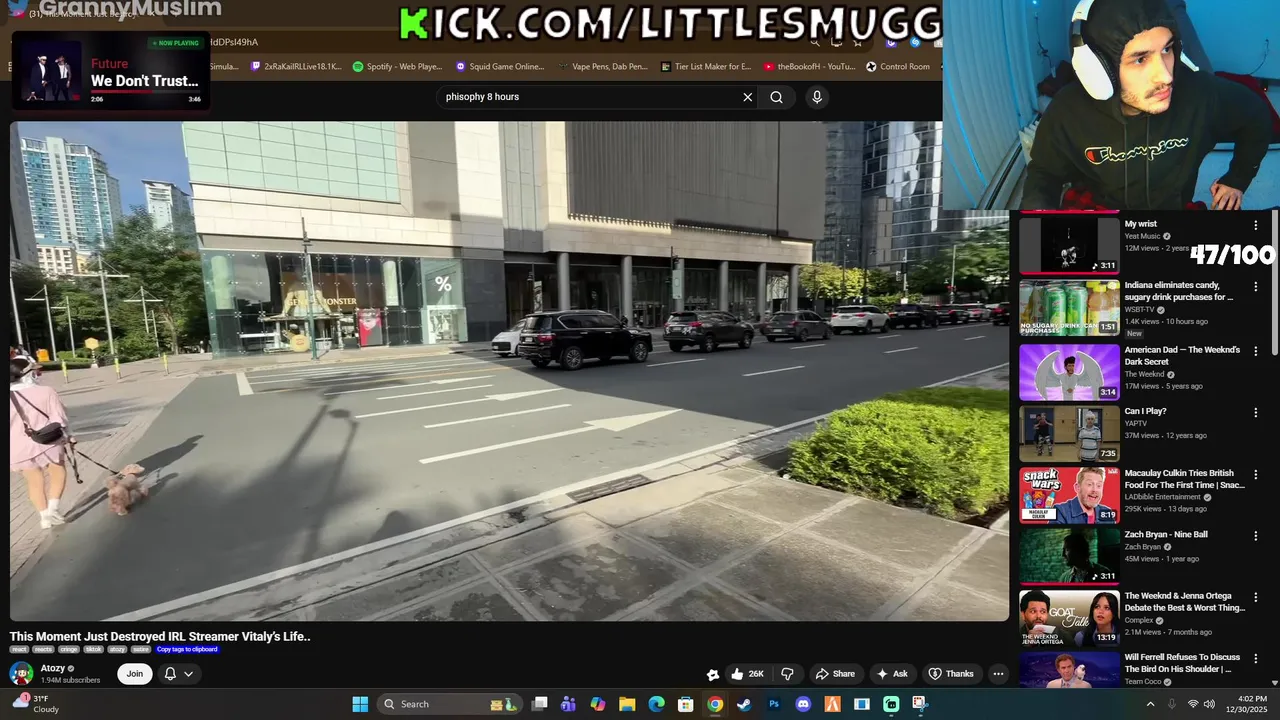Click the Ask button under the video
Viewport: 1280px width, 720px height.
[x=891, y=674]
